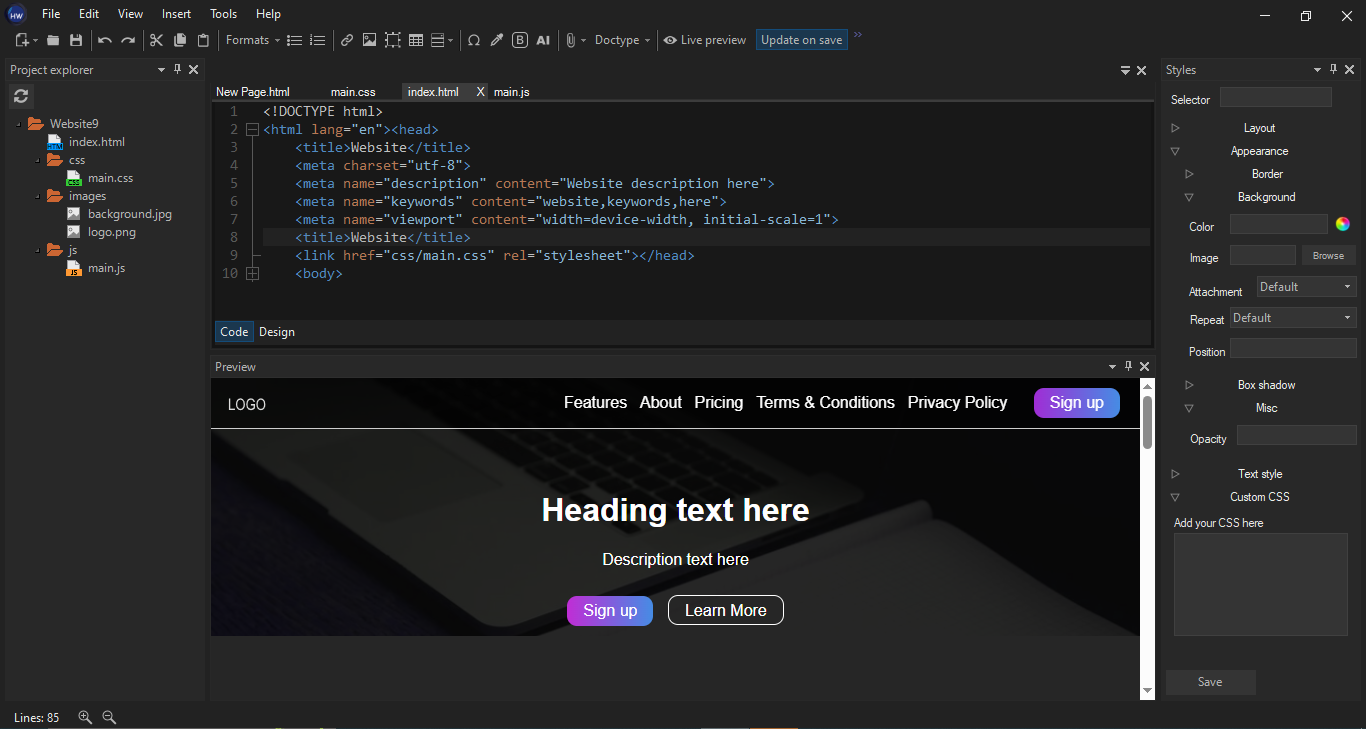Zoom out using the status bar magnifier
1366x729 pixels.
point(109,717)
